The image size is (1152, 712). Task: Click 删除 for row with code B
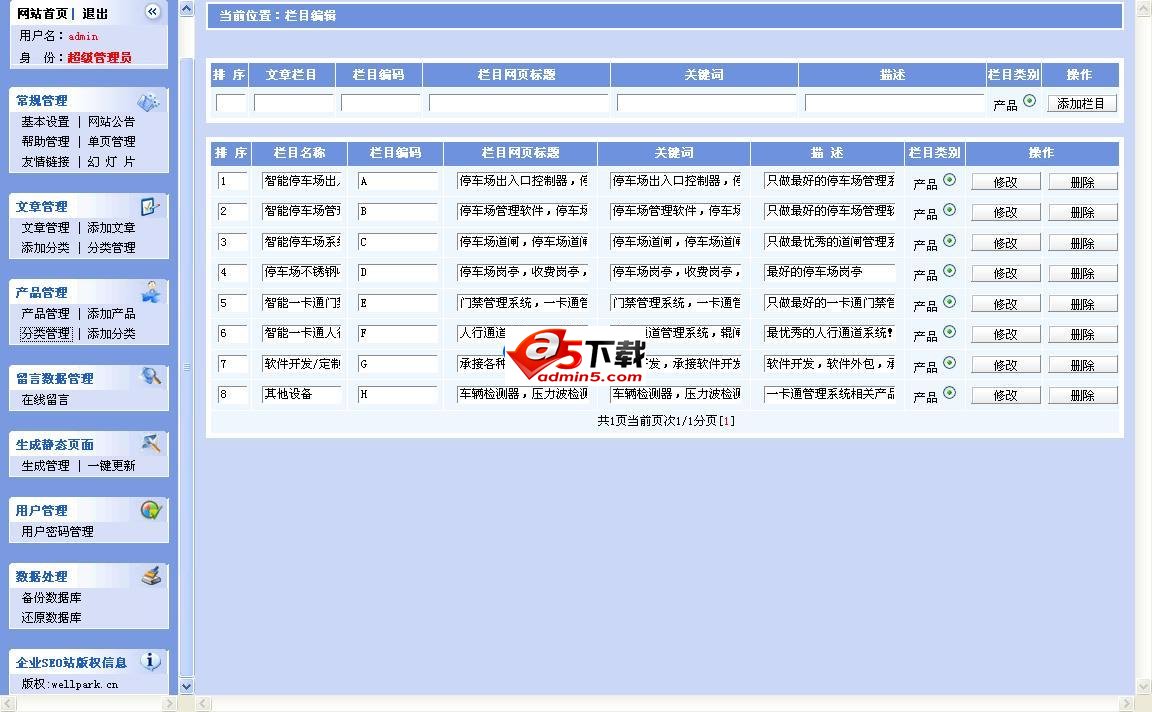point(1082,212)
